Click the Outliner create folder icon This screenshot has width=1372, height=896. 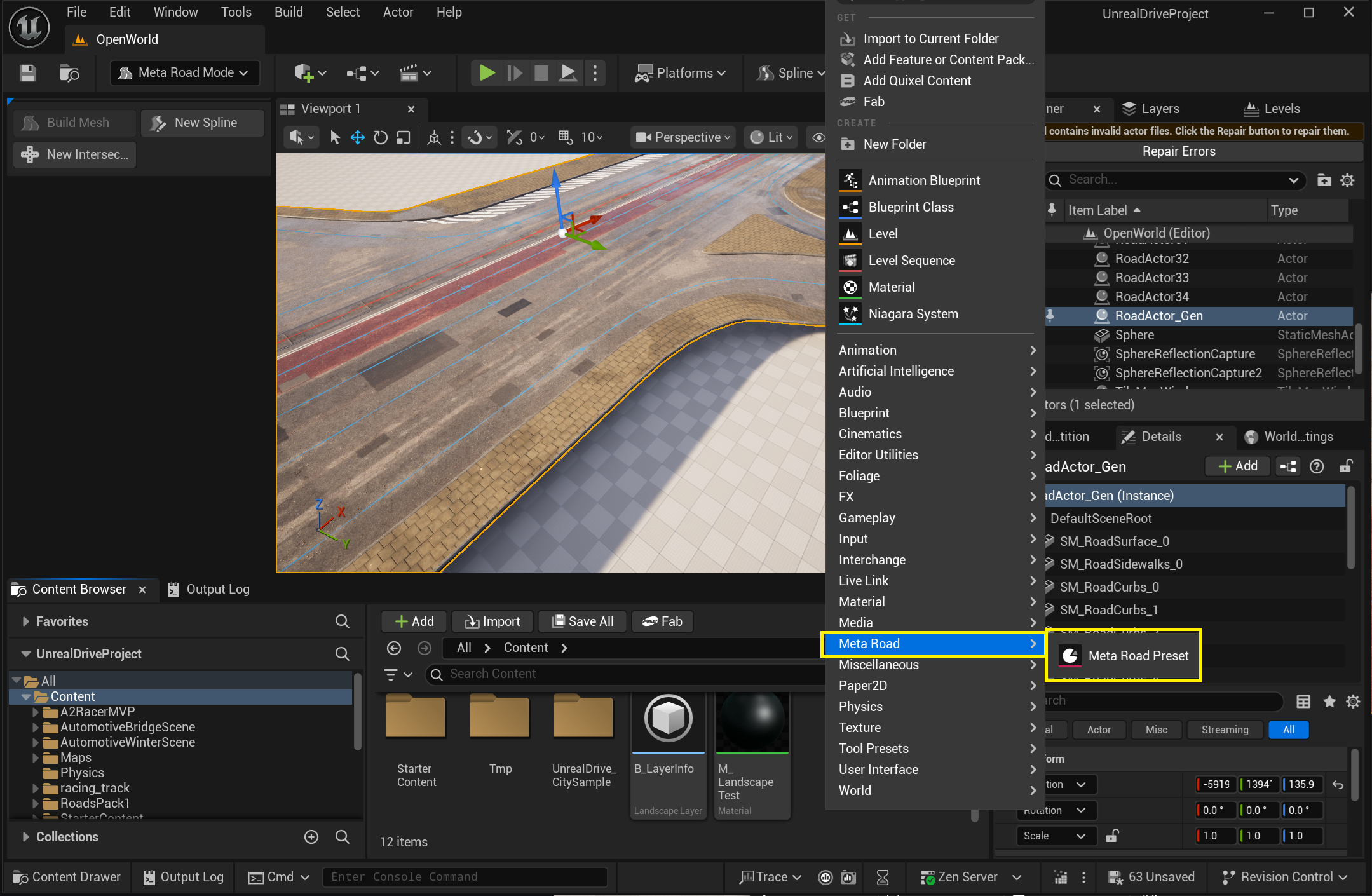(x=1324, y=180)
